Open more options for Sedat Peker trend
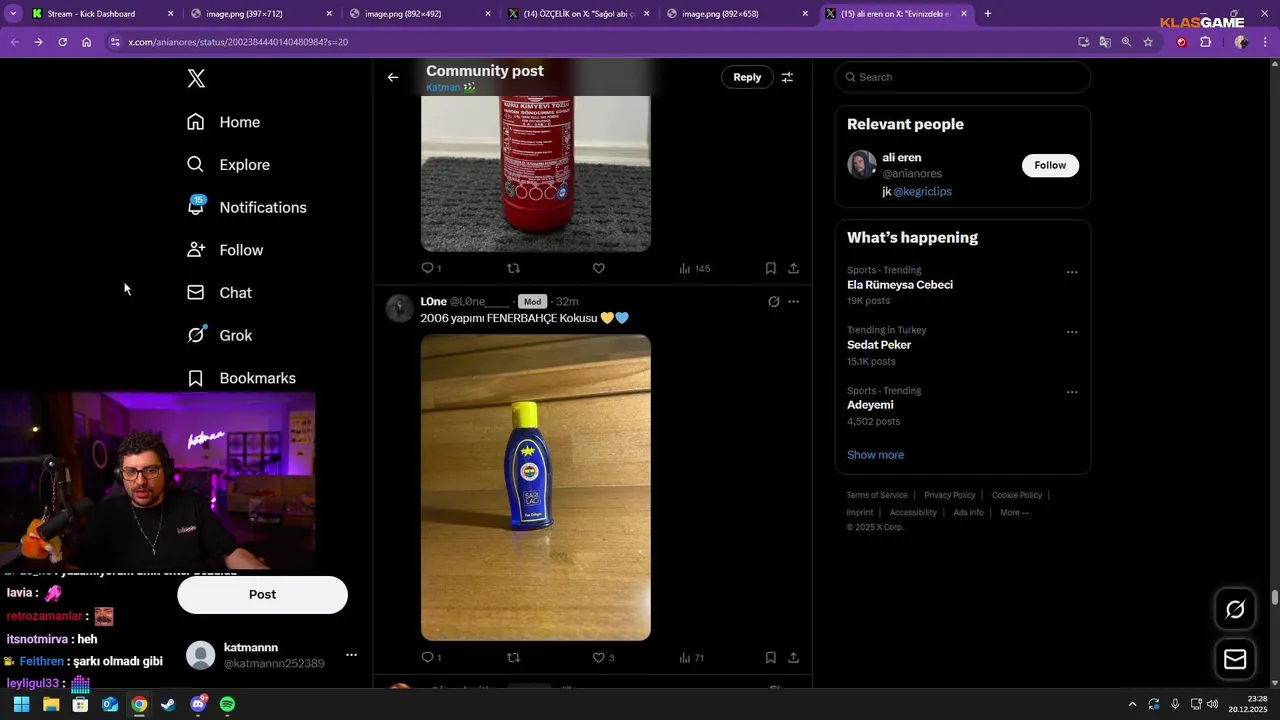The image size is (1280, 720). (1072, 332)
